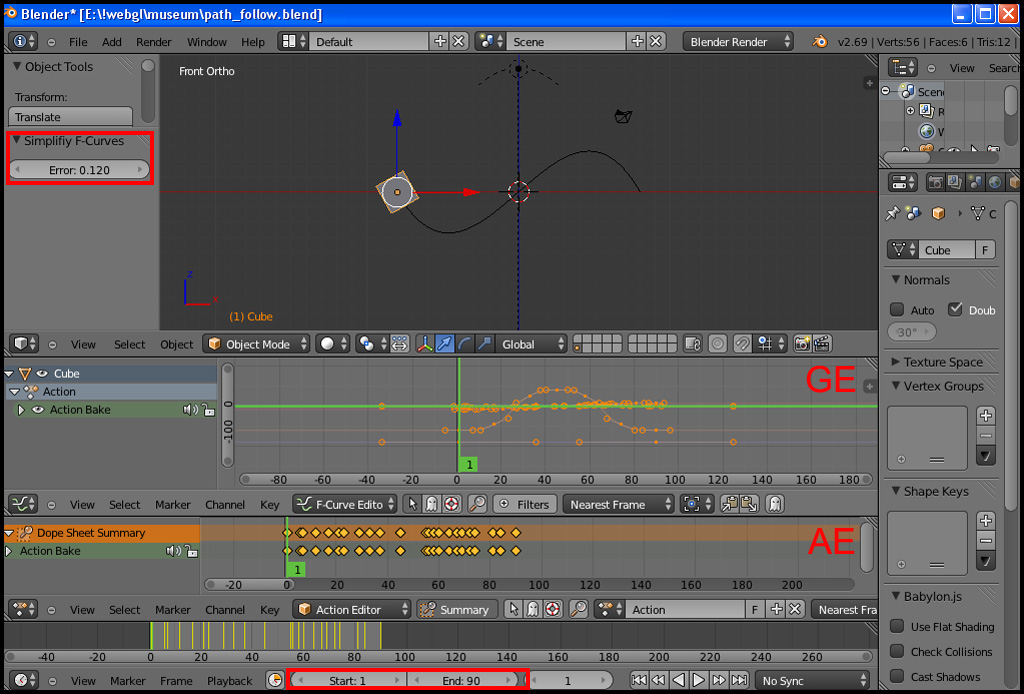This screenshot has width=1024, height=694.
Task: Toggle the Double Sided checkbox
Action: pos(955,309)
